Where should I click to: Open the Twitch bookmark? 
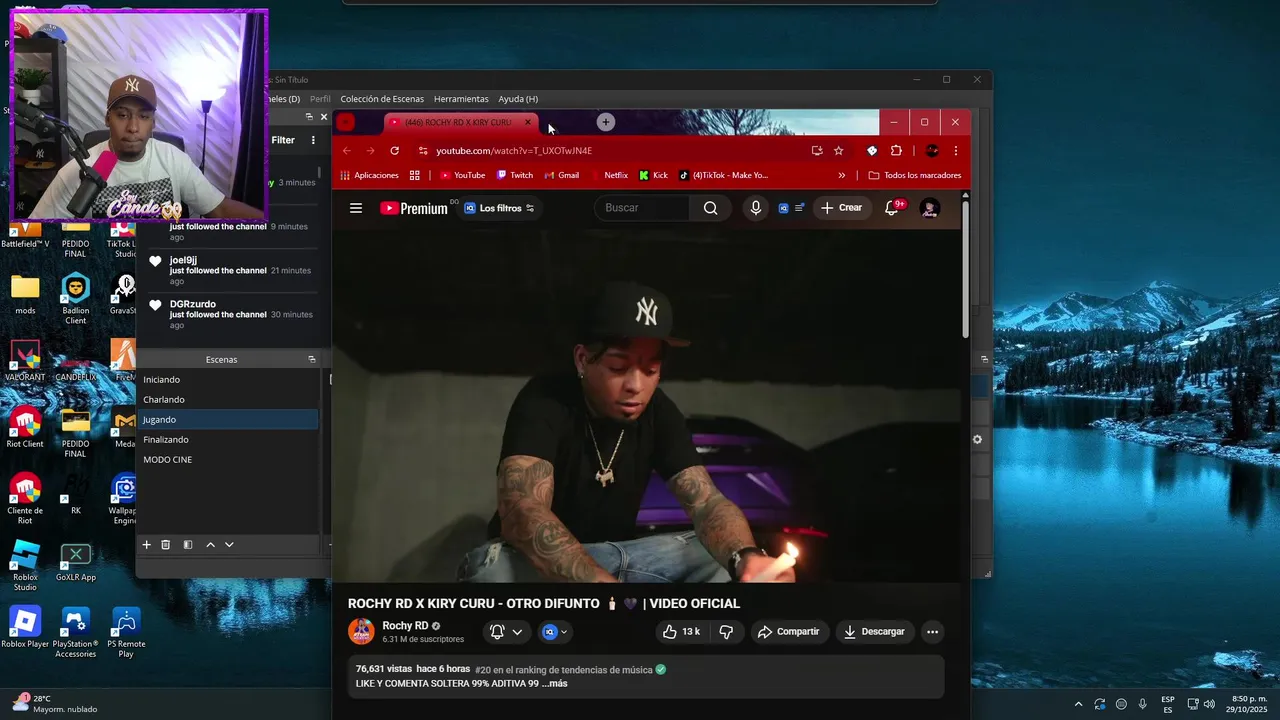[x=515, y=175]
